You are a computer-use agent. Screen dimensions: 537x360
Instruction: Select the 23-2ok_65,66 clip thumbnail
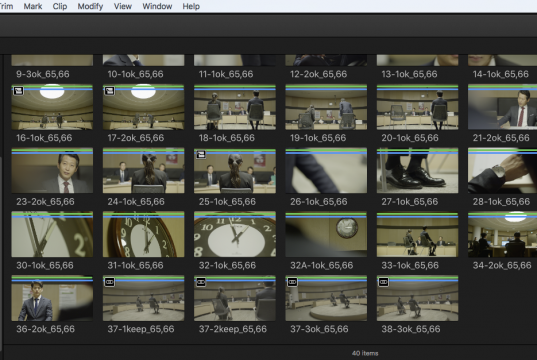point(52,171)
